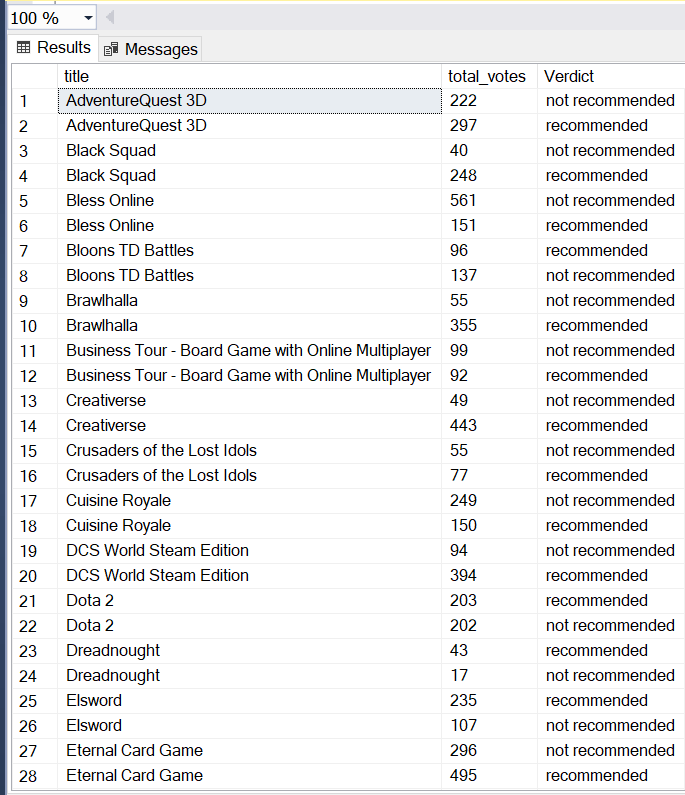Click the 99 votes cell

tap(489, 351)
